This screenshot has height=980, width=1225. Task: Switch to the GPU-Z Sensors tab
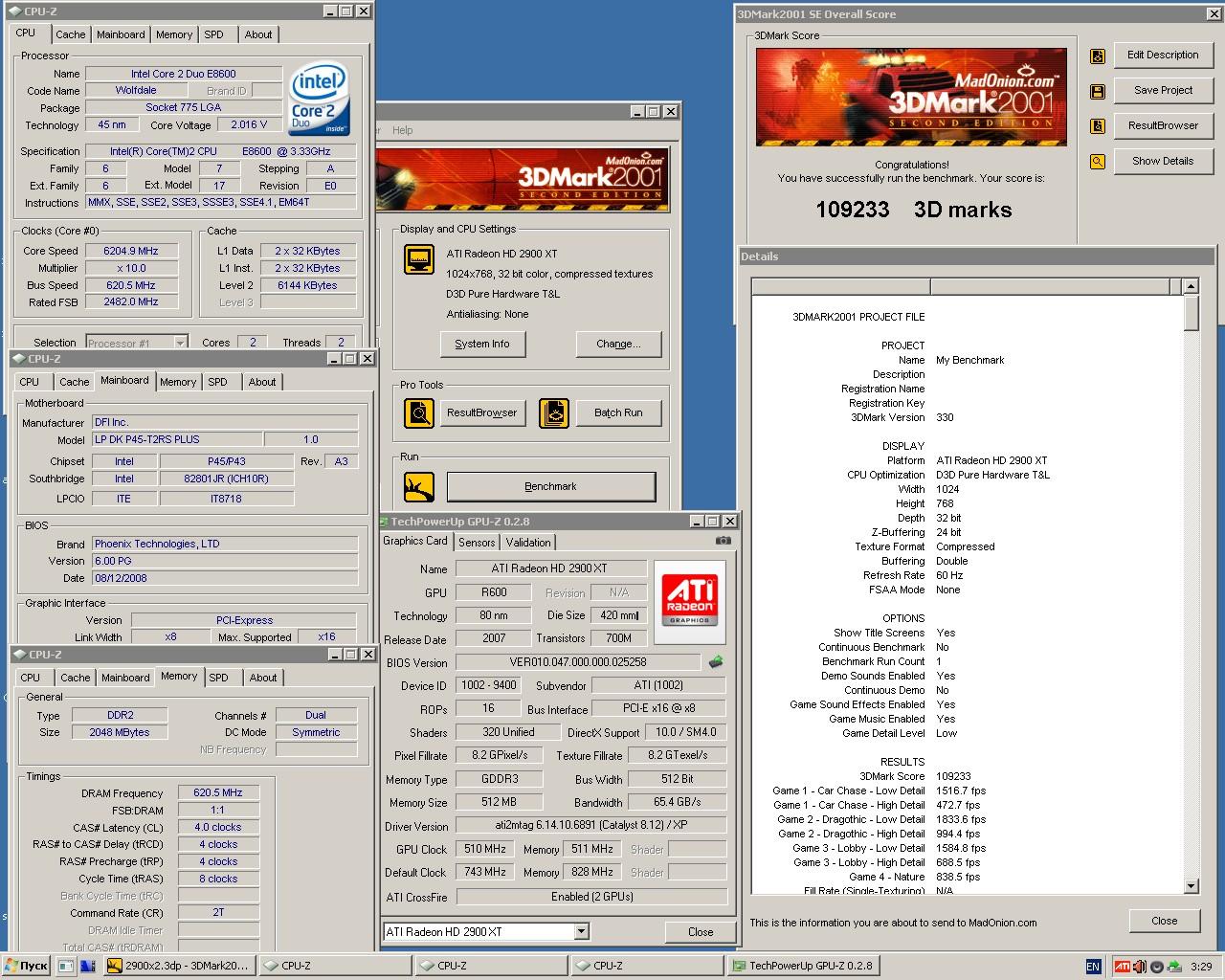point(477,543)
